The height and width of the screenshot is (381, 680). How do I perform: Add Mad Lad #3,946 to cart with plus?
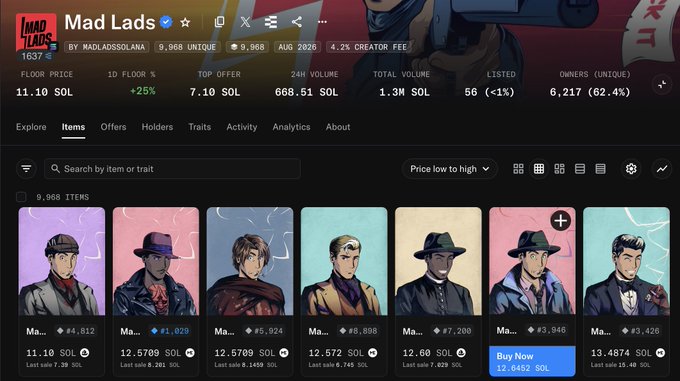coord(560,221)
